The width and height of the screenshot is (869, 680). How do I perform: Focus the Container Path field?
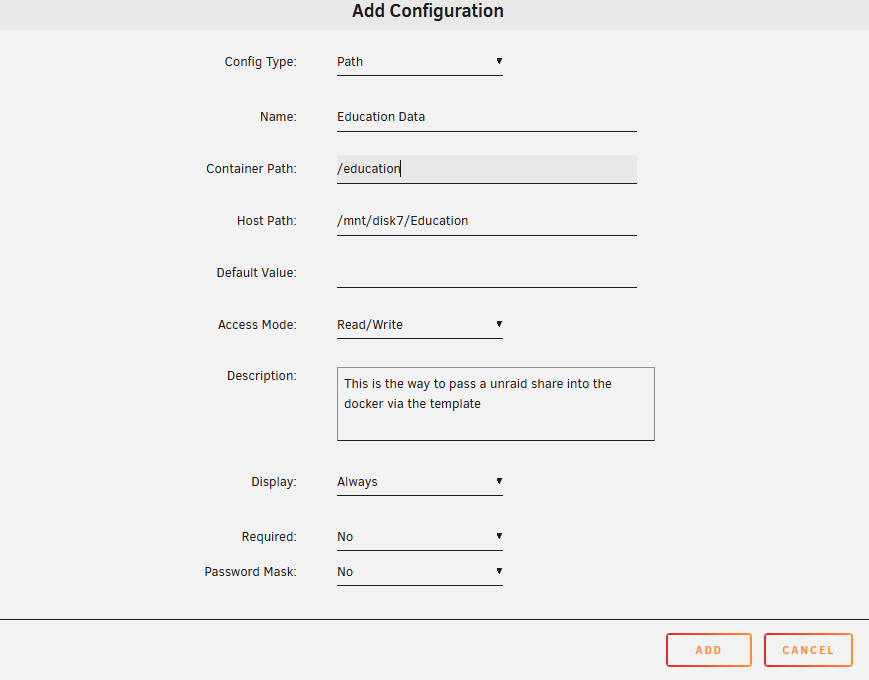[487, 169]
